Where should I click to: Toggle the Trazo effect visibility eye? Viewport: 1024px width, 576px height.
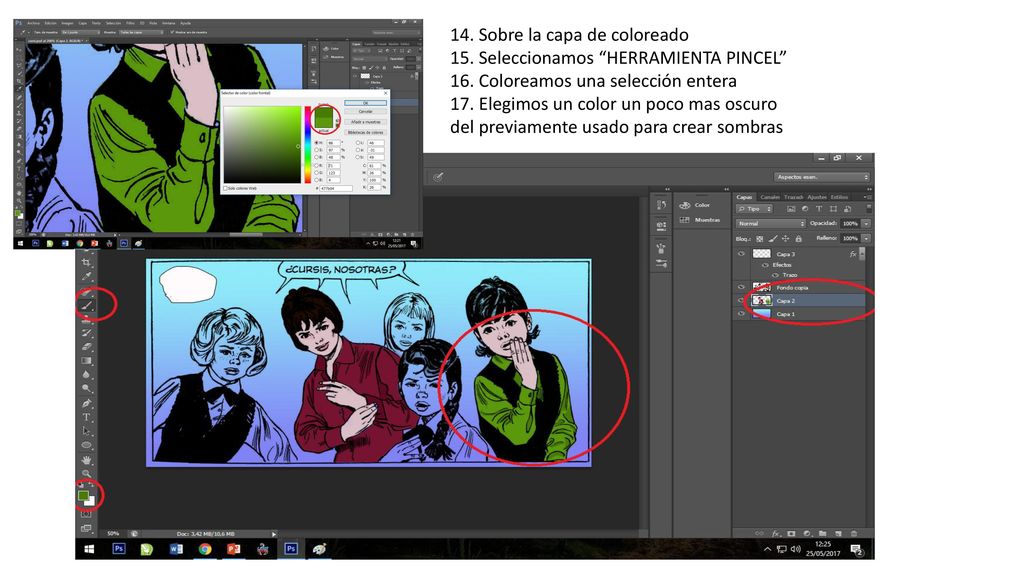[x=775, y=275]
